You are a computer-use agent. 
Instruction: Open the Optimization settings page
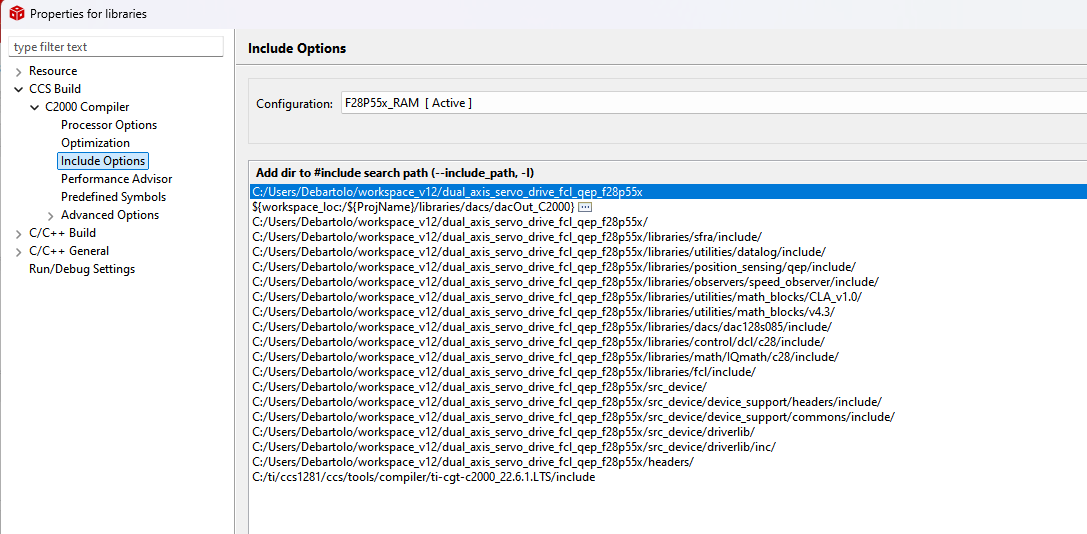point(95,143)
